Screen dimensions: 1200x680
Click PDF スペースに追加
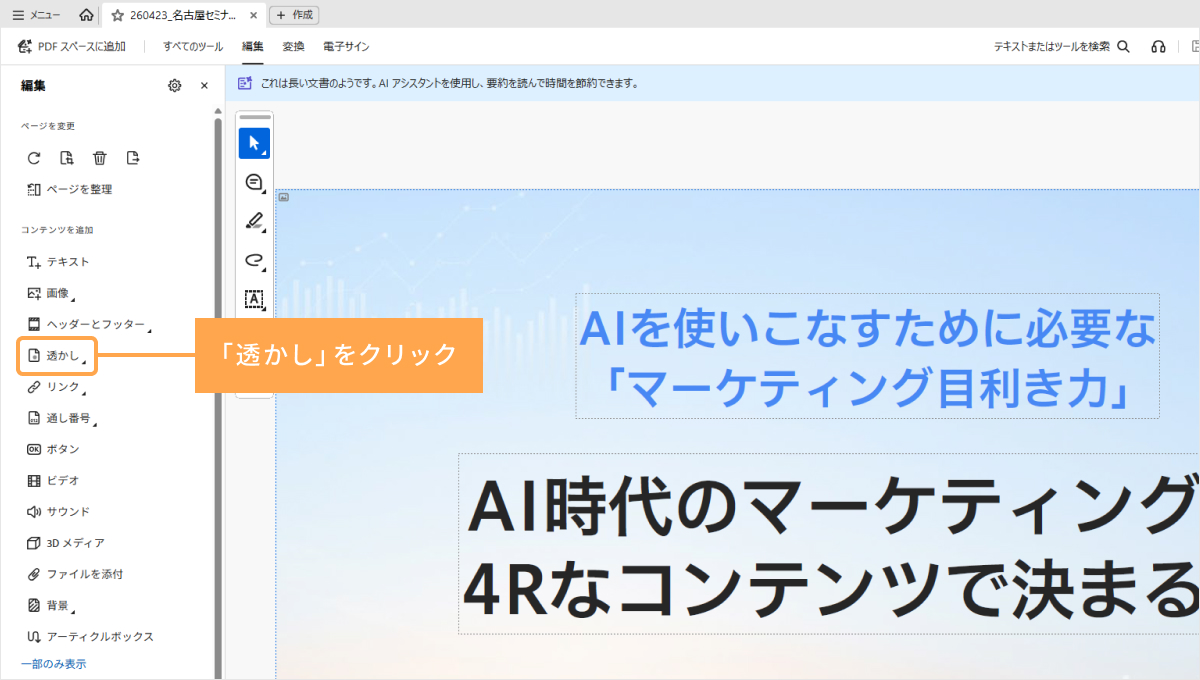72,46
